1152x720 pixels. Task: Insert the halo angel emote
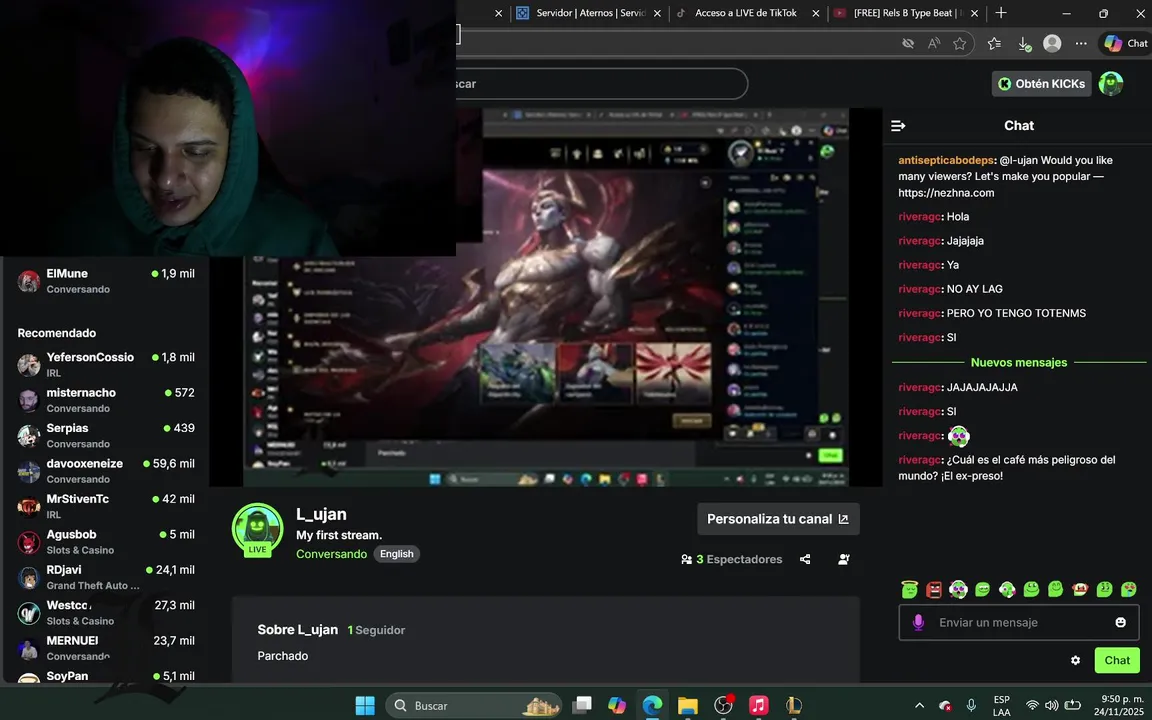point(910,589)
